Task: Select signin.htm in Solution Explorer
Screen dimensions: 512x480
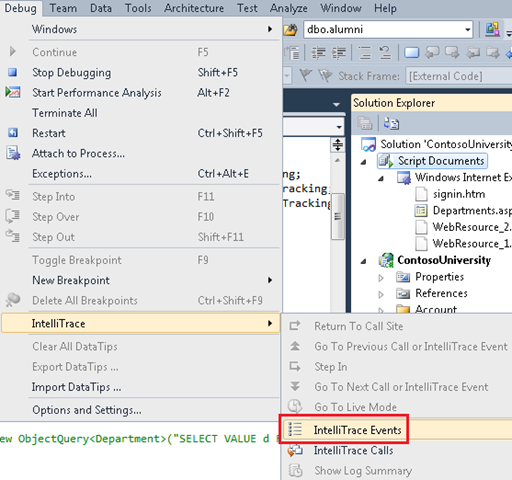Action: click(x=459, y=194)
